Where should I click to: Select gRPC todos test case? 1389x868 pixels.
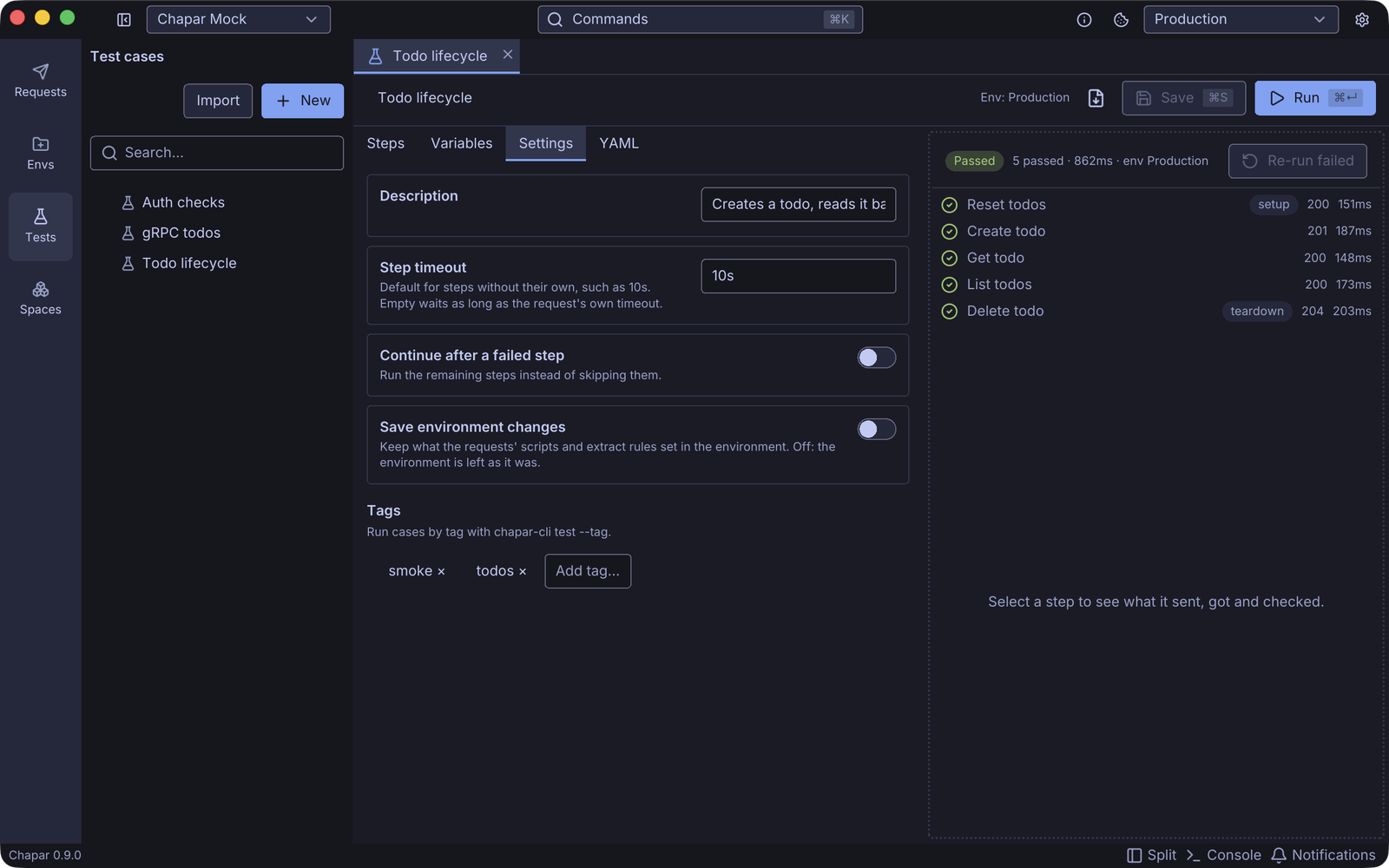coord(217,233)
